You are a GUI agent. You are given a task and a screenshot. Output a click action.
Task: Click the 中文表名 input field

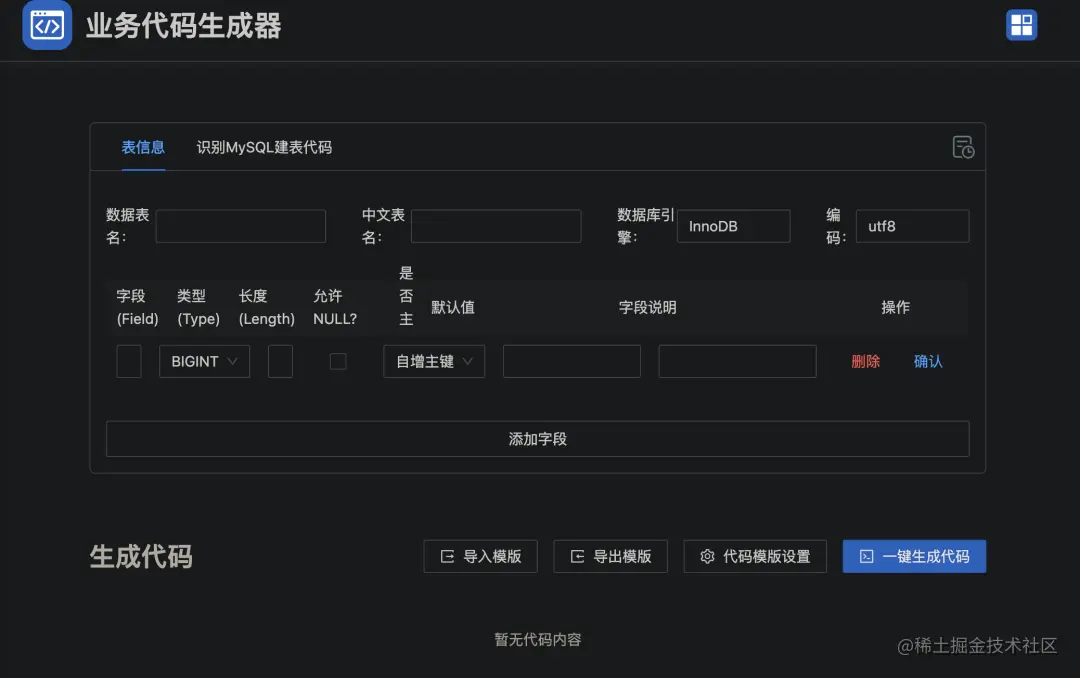(496, 226)
